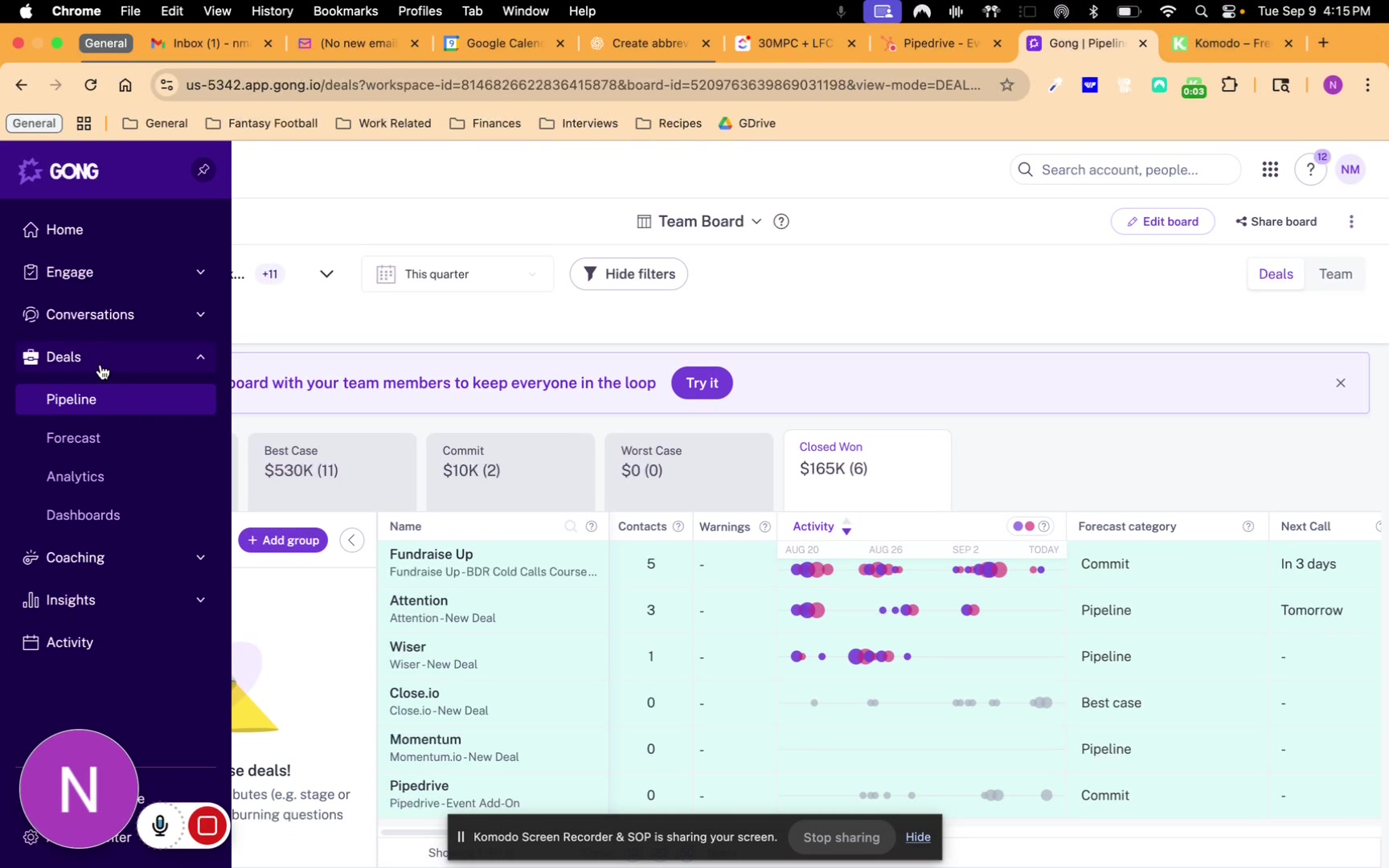The image size is (1389, 868).
Task: Click the Gong logo
Action: click(x=59, y=170)
